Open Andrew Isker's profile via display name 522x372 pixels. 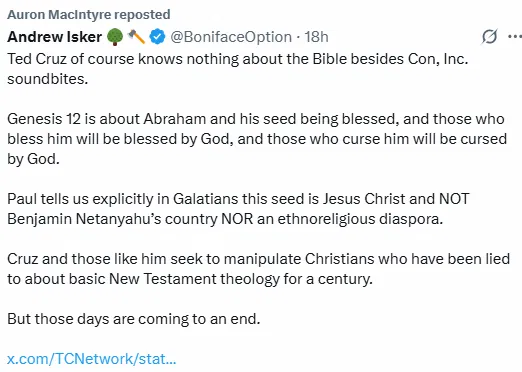pos(54,37)
